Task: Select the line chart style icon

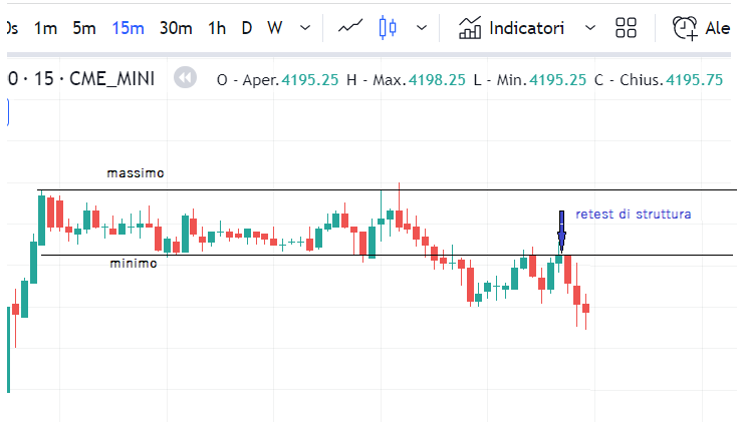Action: click(x=350, y=27)
